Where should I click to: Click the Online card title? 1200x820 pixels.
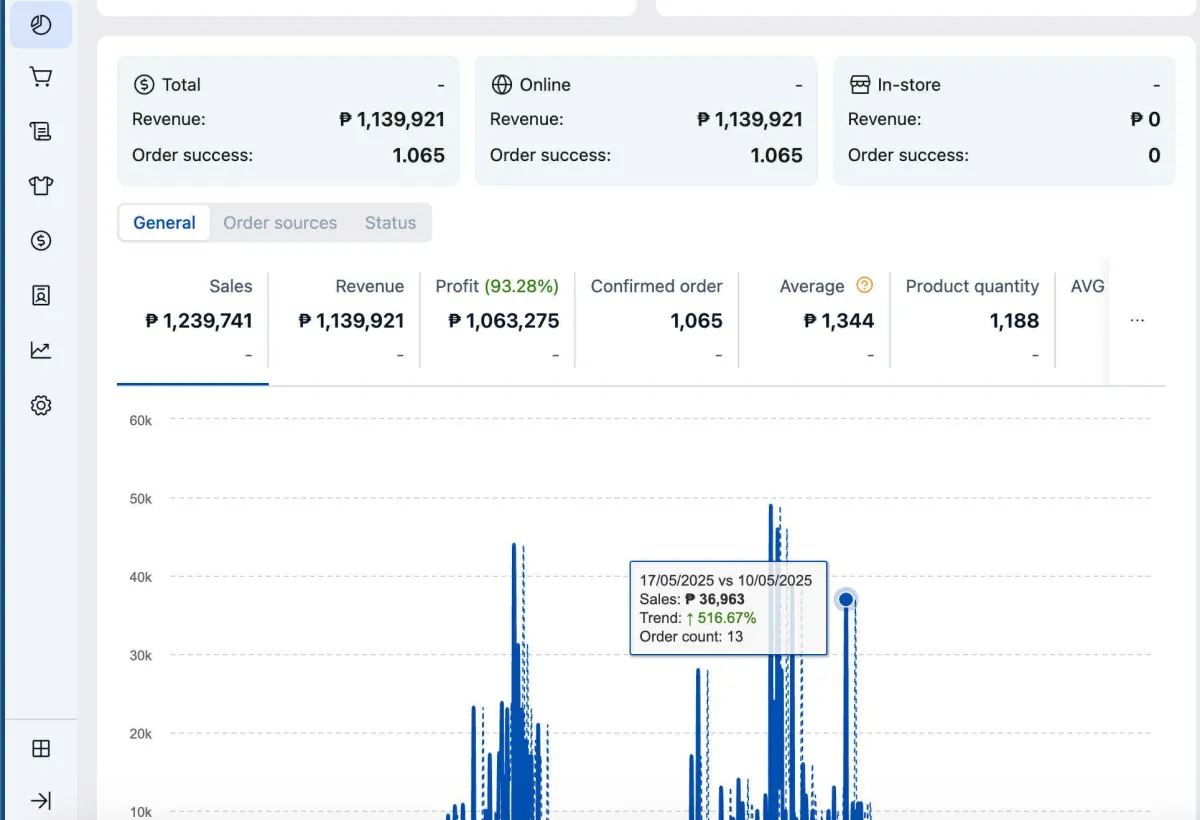545,85
